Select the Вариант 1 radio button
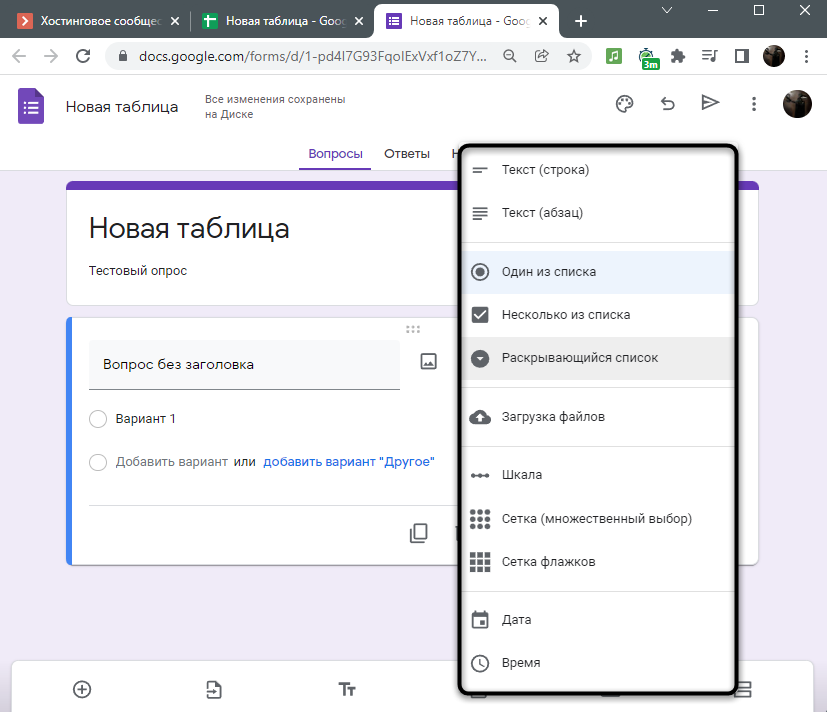827x712 pixels. (98, 419)
